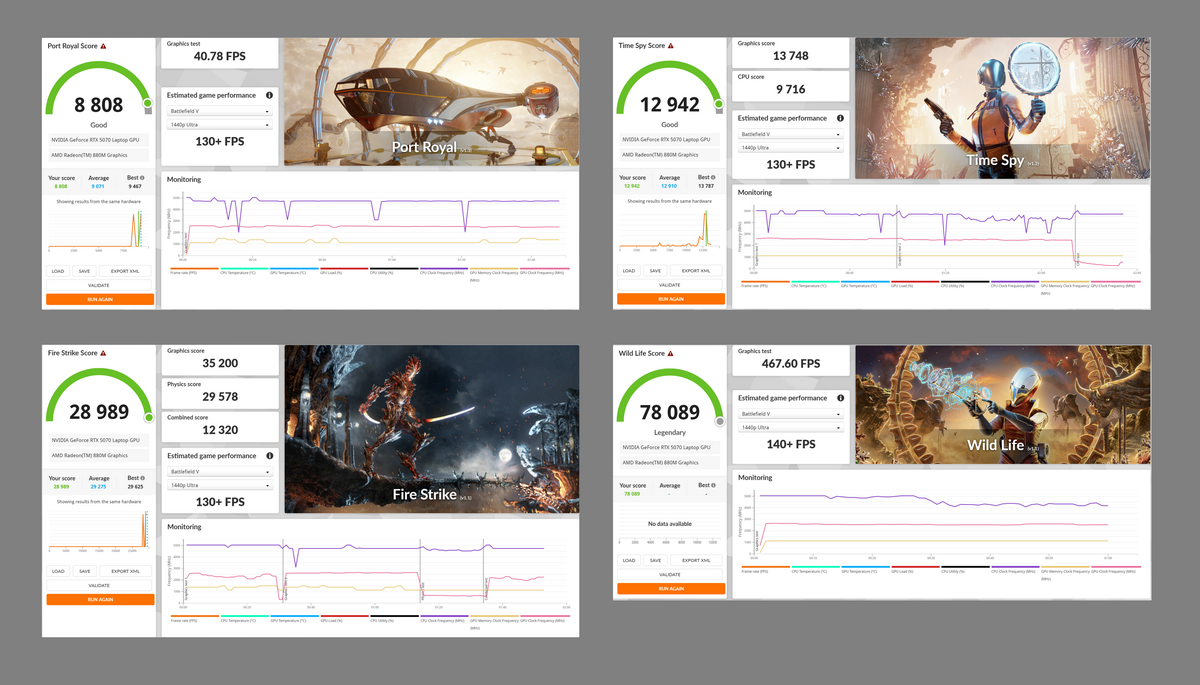Open the 1440p Ultra resolution dropdown in Fire Strike
This screenshot has height=685, width=1200.
point(219,485)
